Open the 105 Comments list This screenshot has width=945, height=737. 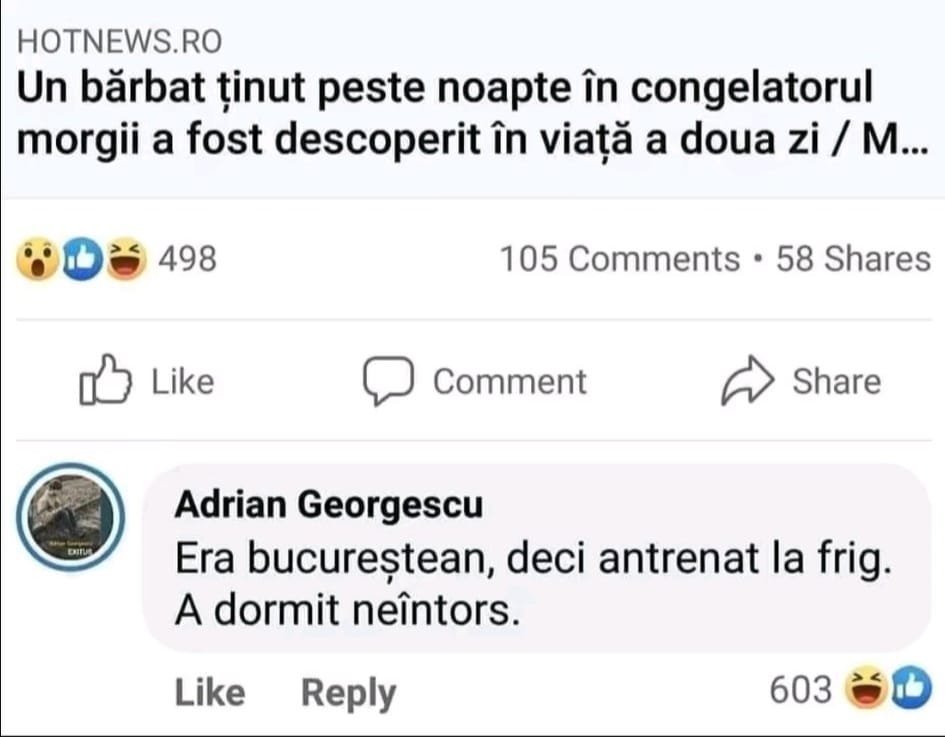click(619, 260)
